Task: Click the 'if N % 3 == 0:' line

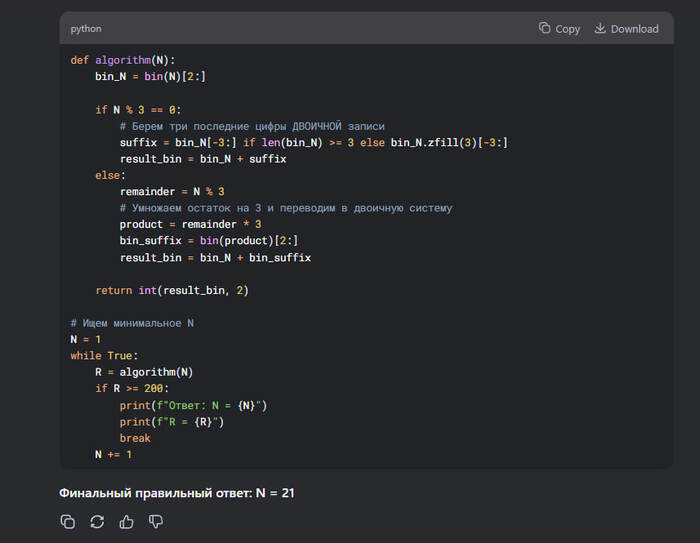Action: [138, 110]
